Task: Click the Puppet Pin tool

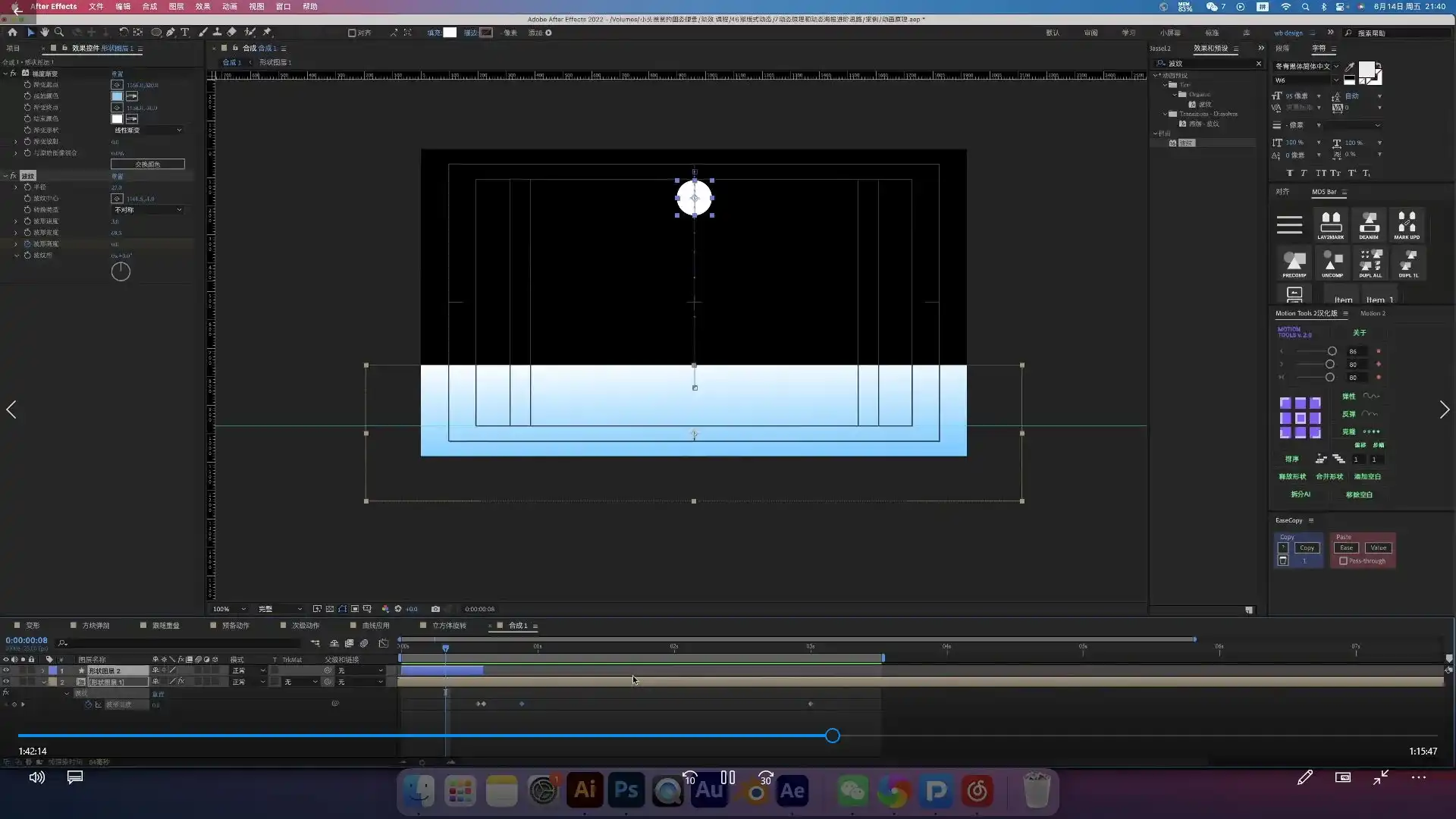Action: (267, 33)
